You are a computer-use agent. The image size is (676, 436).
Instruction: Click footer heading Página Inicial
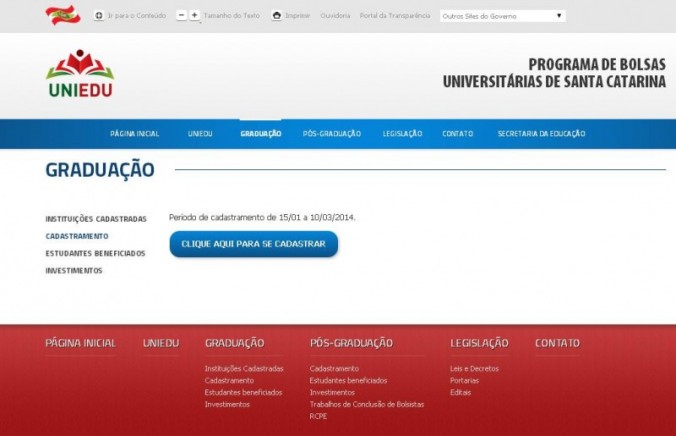[x=81, y=343]
